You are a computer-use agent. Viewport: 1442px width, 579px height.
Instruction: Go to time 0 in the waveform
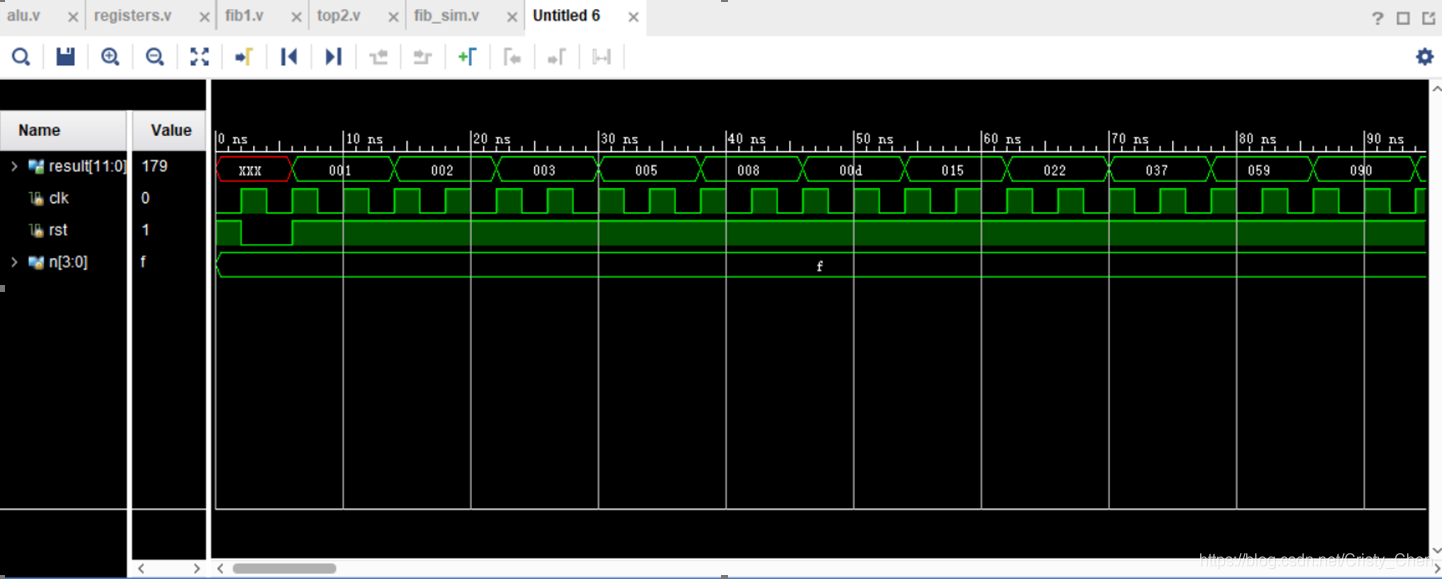[289, 57]
